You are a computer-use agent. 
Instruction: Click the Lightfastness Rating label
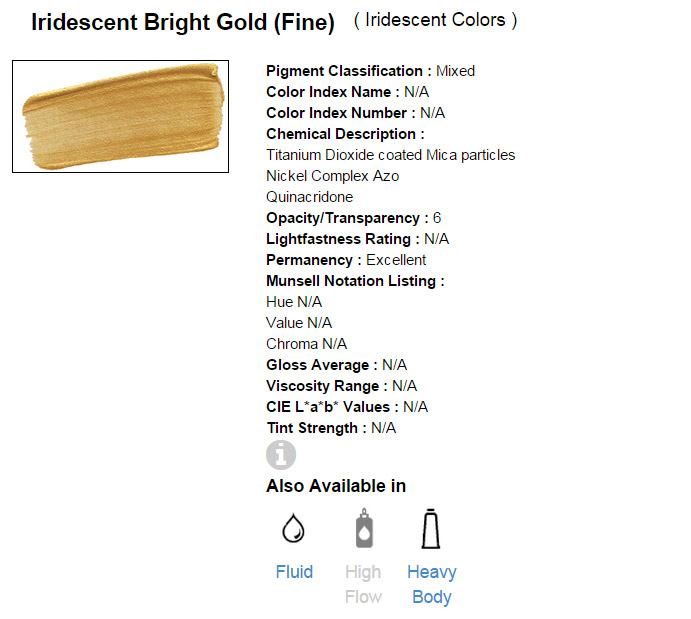click(339, 239)
